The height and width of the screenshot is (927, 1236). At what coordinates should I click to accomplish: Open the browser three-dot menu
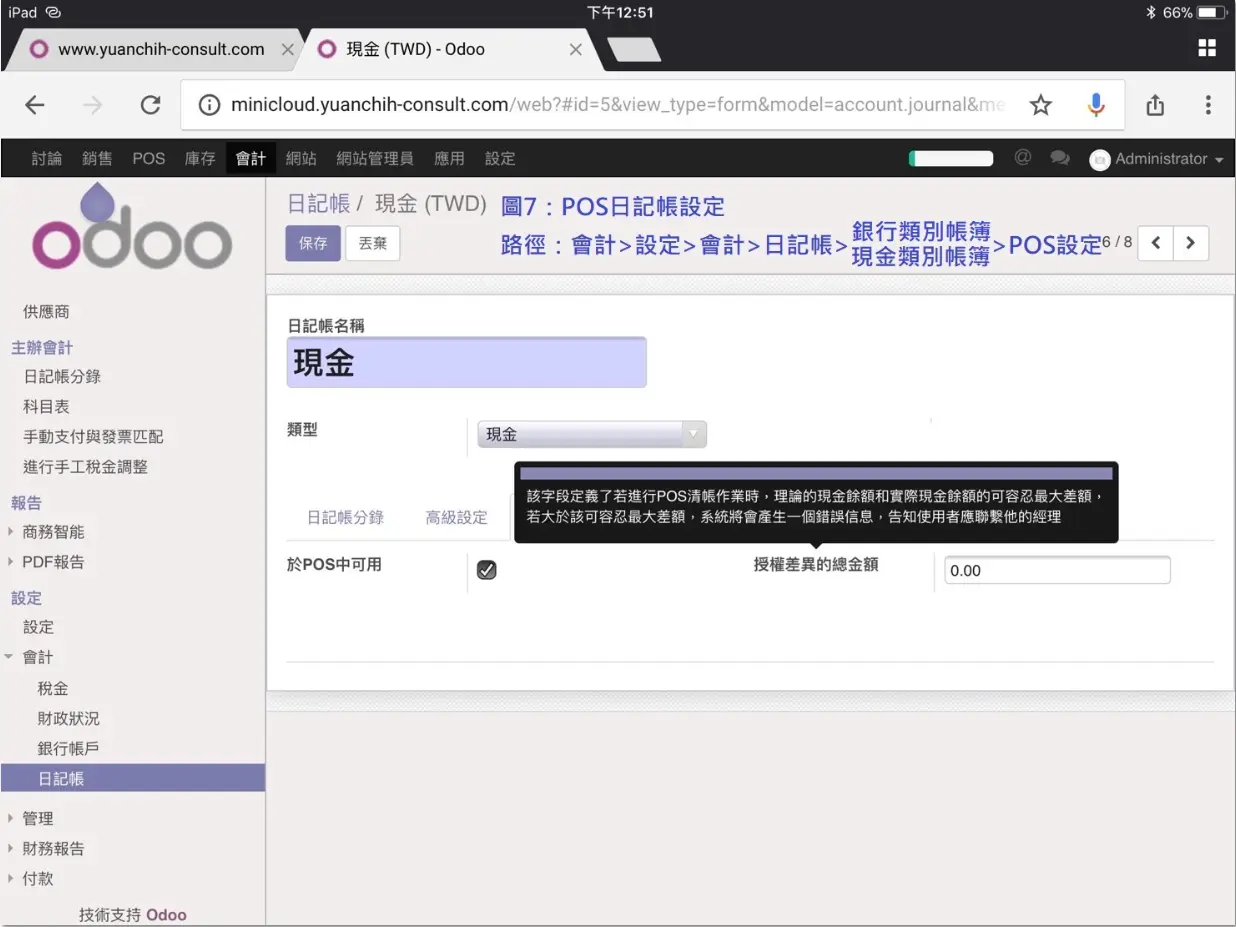coord(1208,105)
